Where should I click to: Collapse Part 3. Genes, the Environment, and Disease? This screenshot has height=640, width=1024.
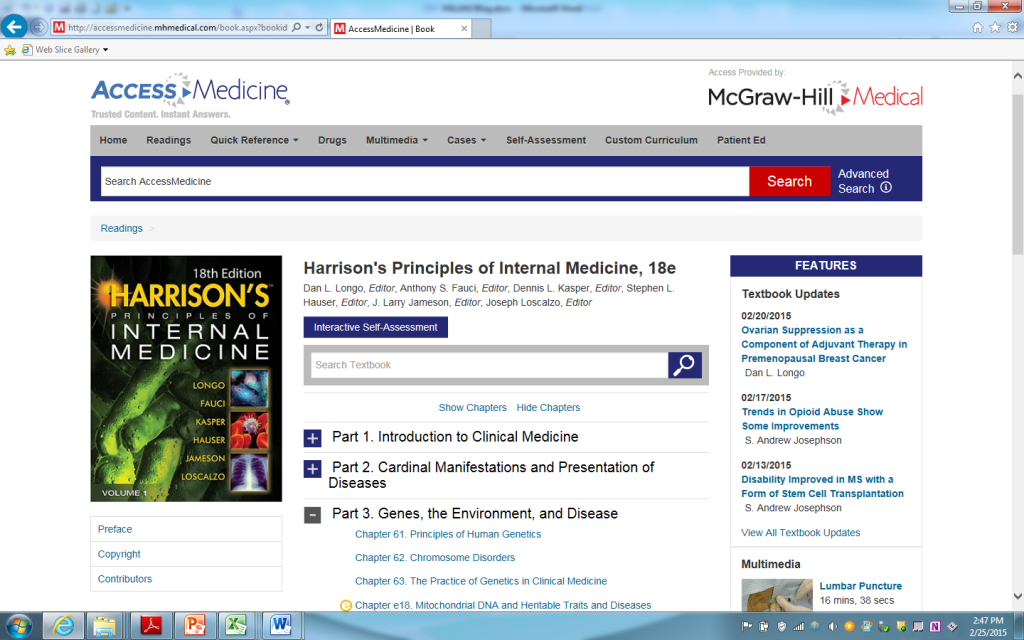pos(312,515)
